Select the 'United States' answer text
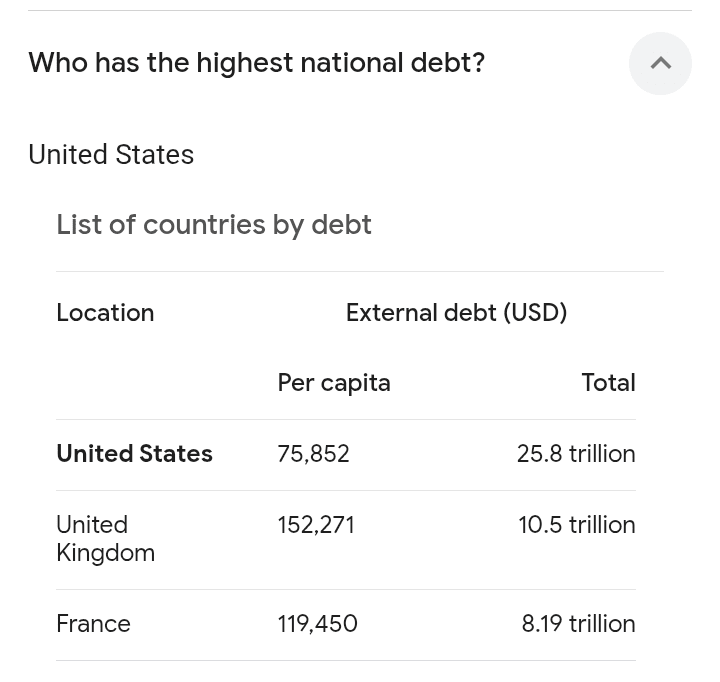 coord(111,154)
